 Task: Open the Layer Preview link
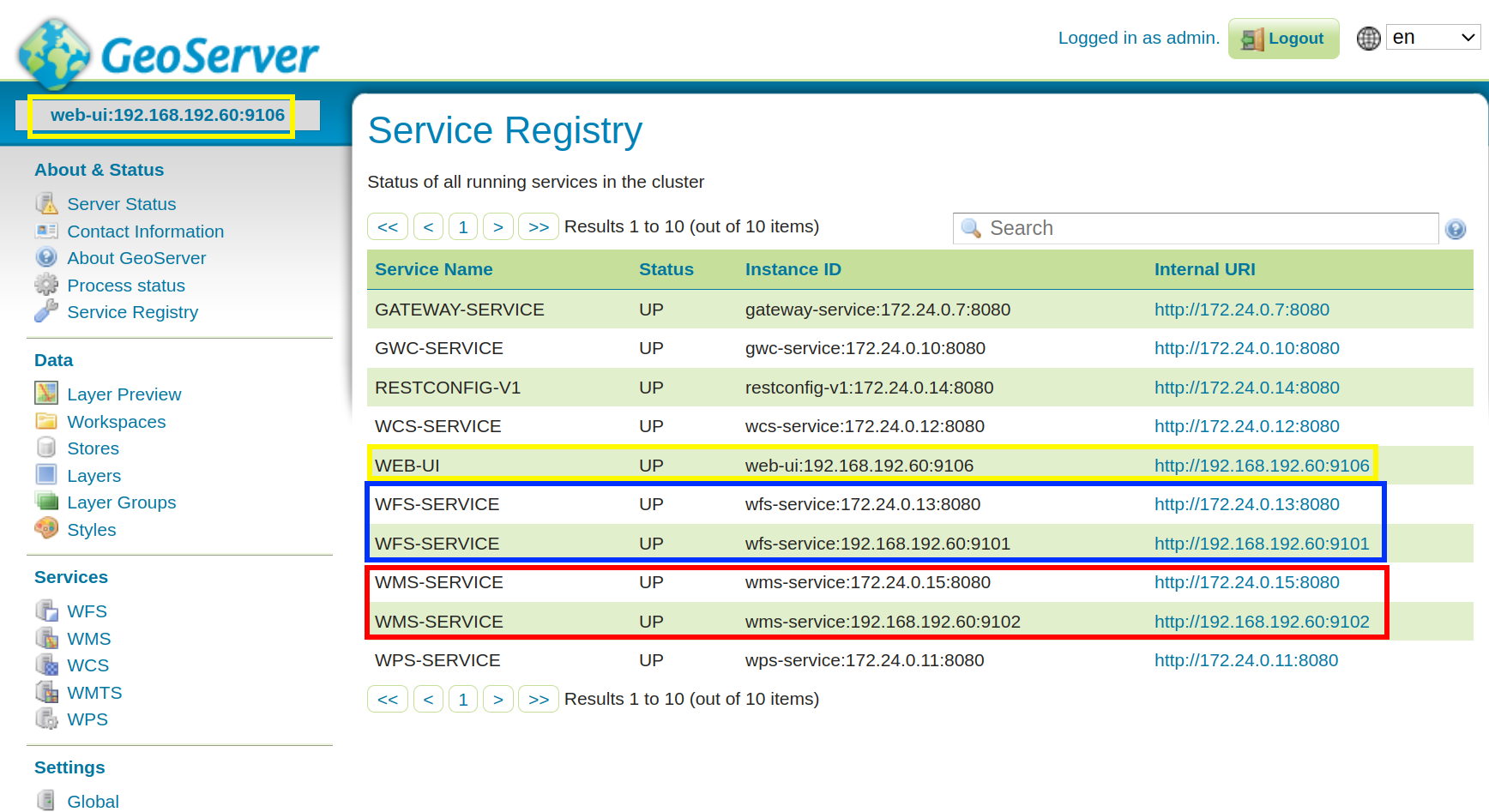coord(124,394)
